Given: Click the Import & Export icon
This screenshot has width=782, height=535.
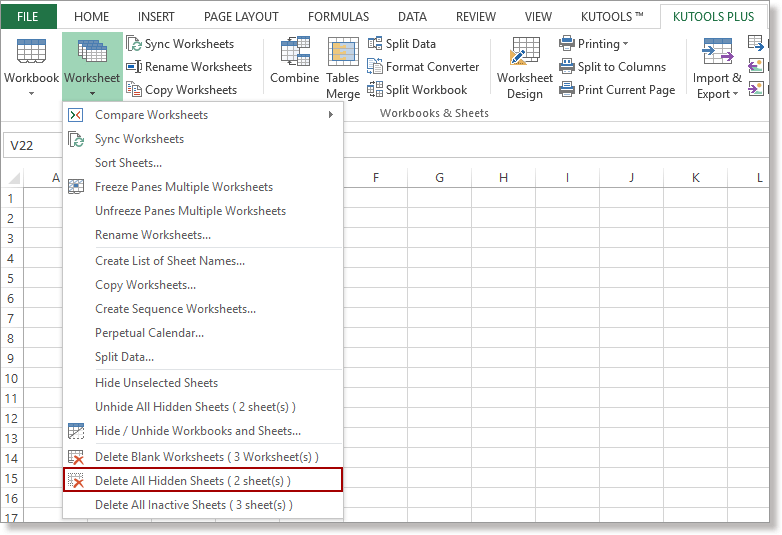Looking at the screenshot, I should coord(718,51).
